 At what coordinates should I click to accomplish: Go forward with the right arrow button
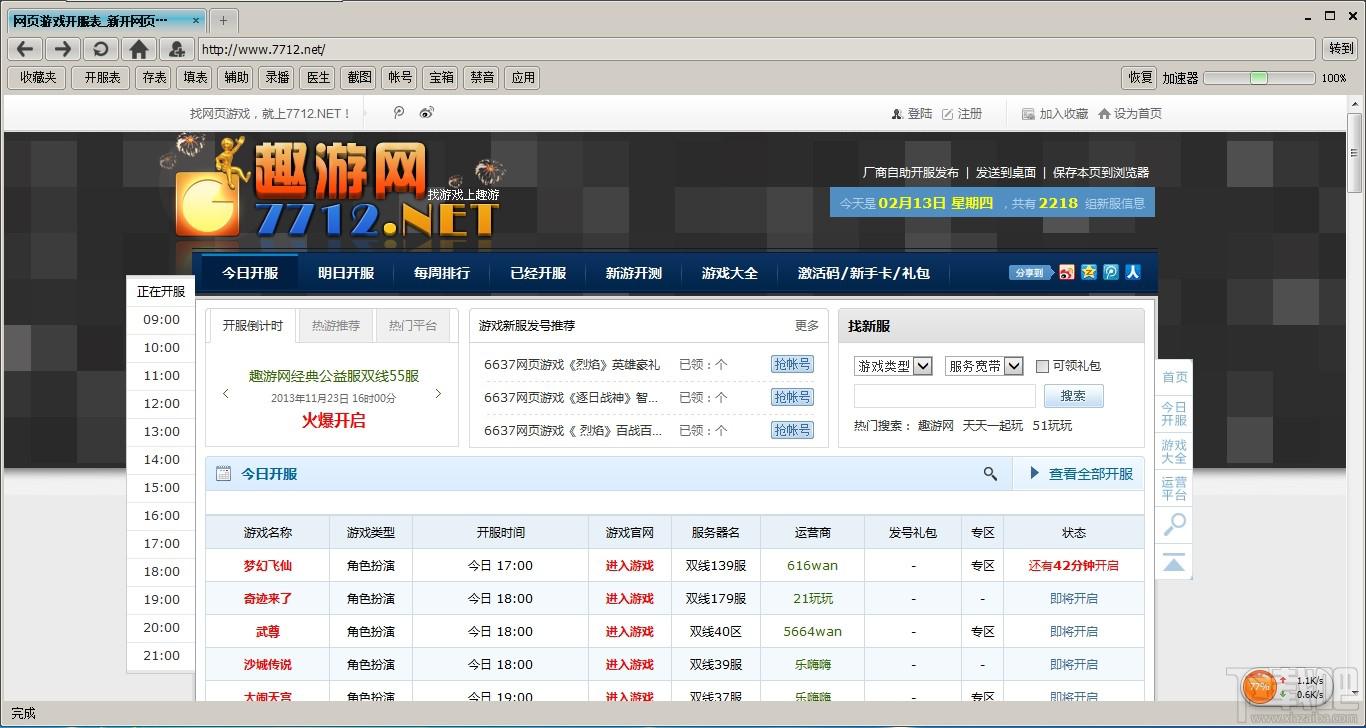(x=62, y=49)
